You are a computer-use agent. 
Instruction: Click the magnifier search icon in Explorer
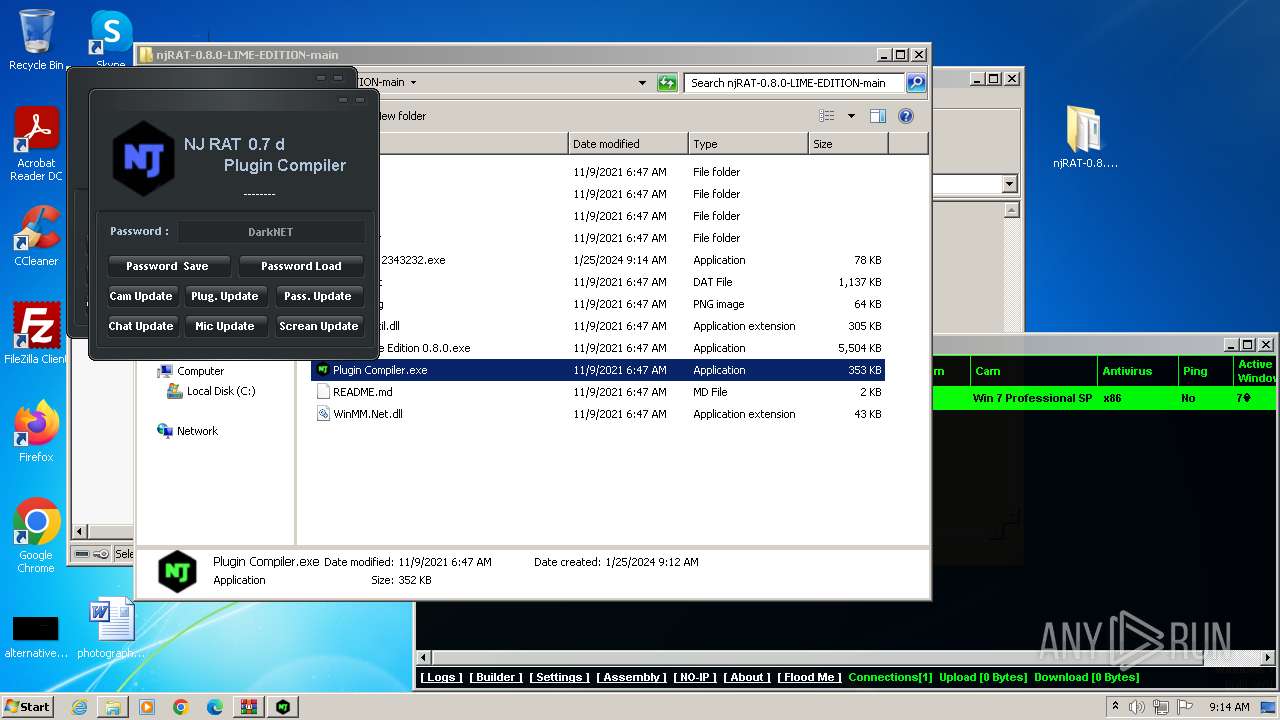click(x=915, y=83)
